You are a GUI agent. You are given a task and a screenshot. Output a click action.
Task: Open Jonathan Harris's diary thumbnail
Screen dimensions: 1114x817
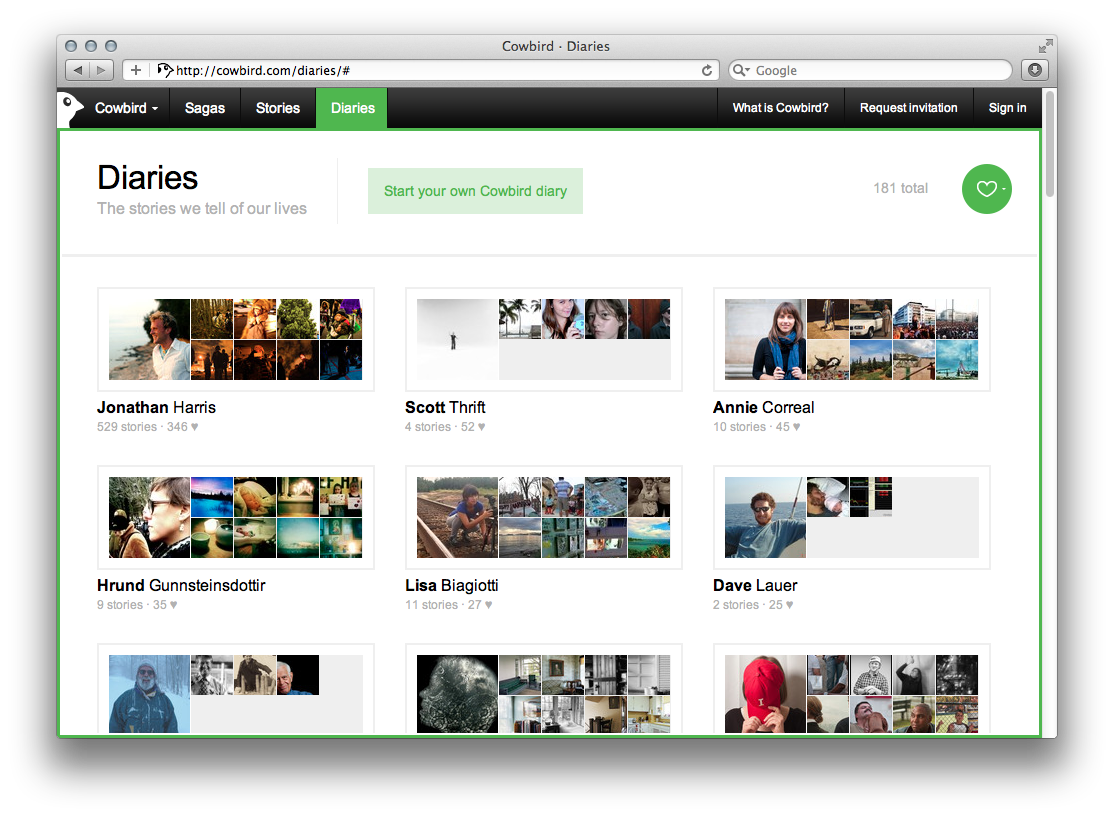(235, 339)
